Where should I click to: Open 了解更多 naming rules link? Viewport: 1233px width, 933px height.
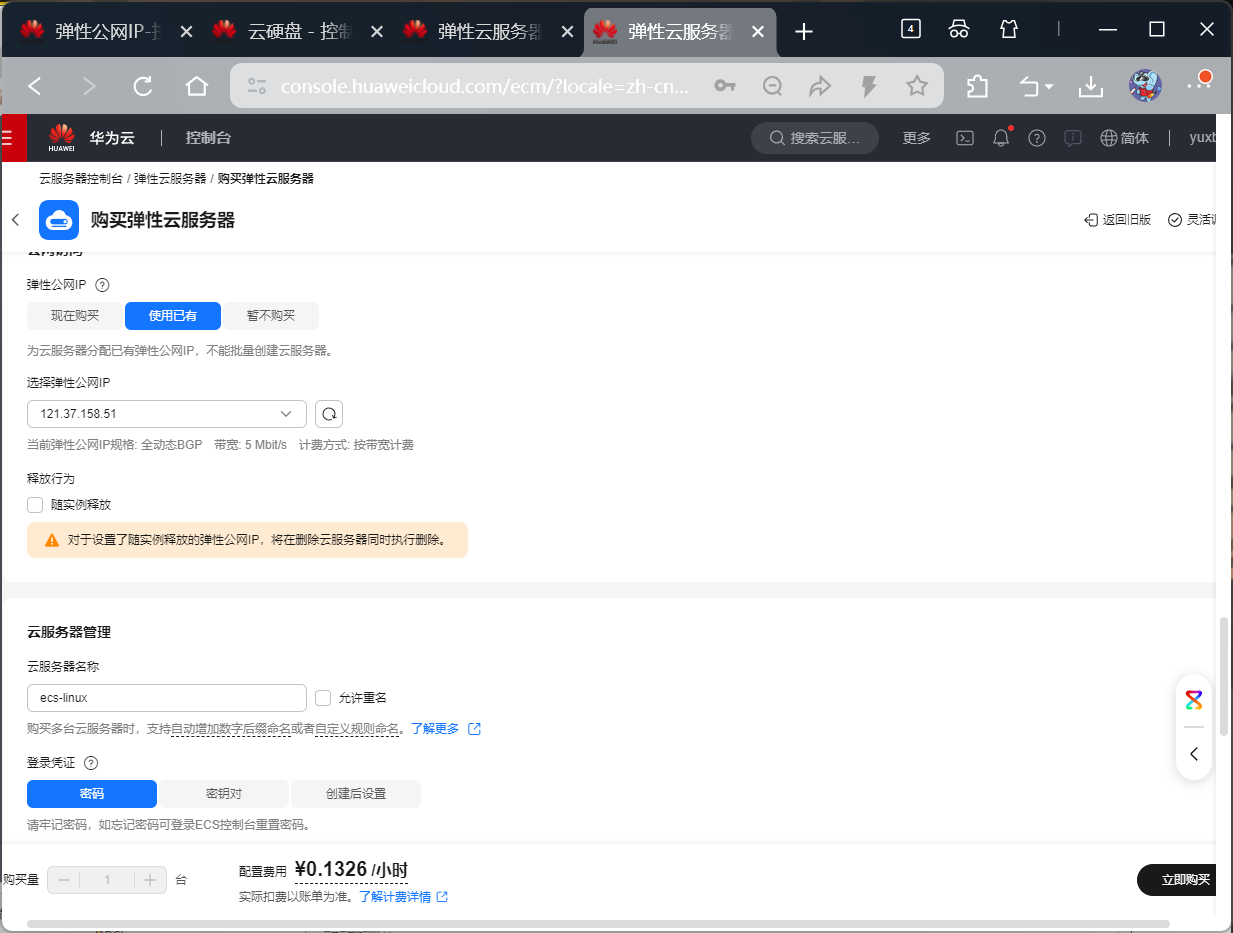click(x=446, y=729)
